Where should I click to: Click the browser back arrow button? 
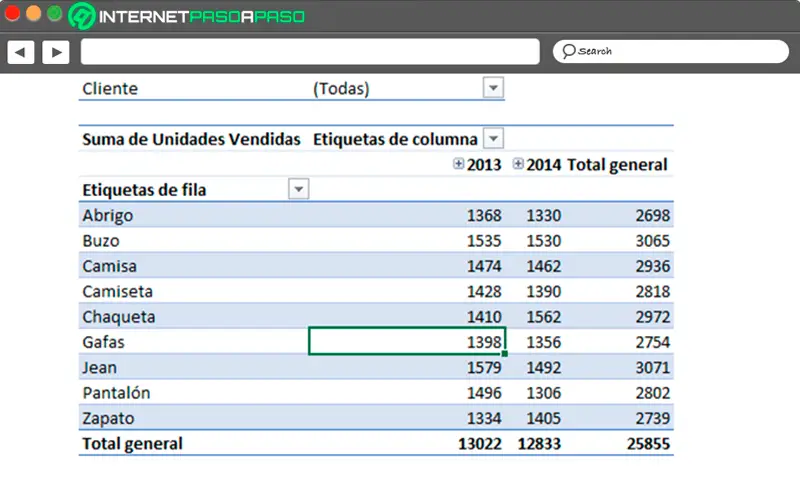(21, 51)
